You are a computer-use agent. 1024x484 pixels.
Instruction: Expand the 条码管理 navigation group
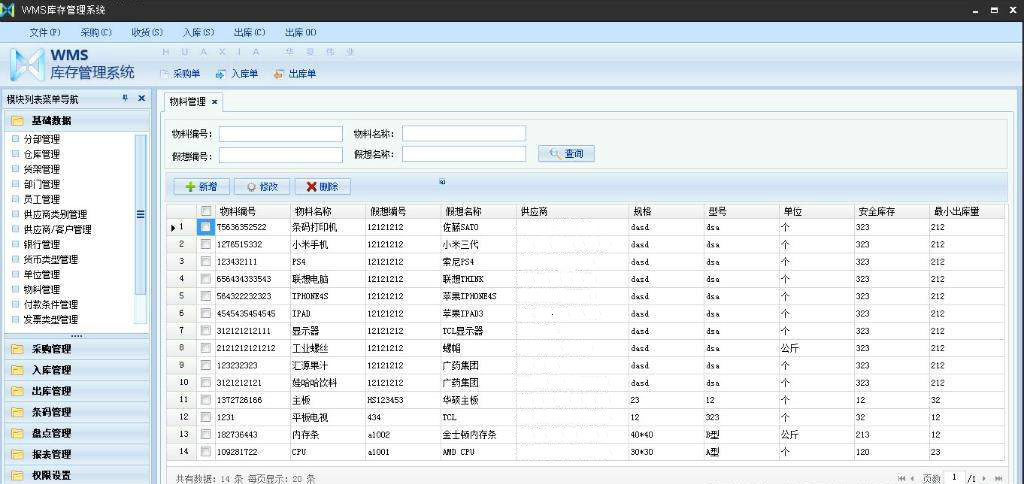[76, 412]
